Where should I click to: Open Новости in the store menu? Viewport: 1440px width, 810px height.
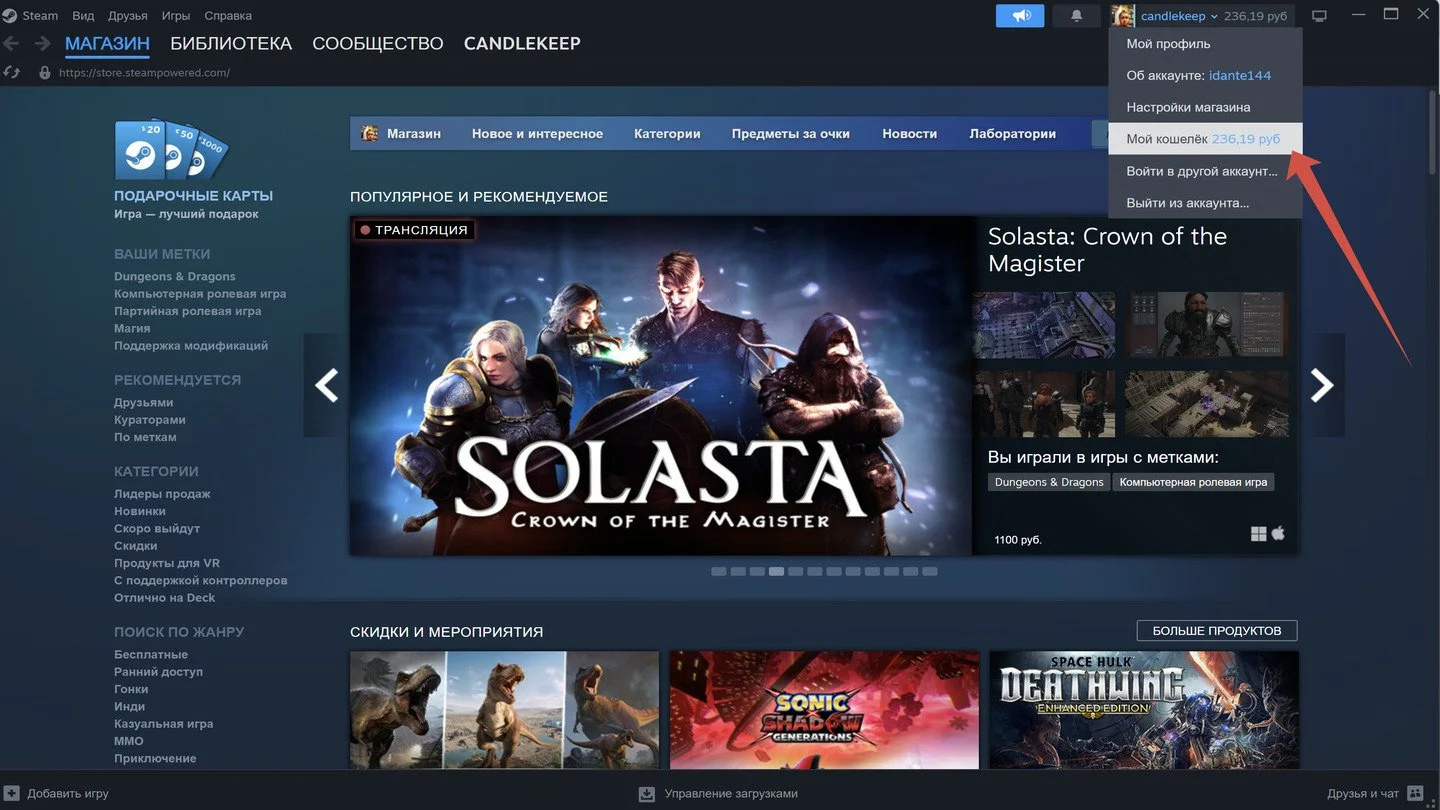[909, 133]
